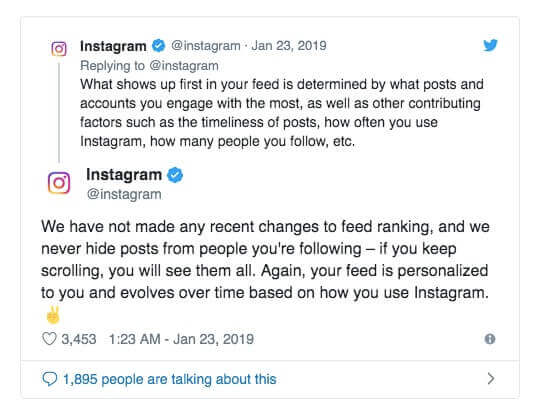
Task: Click the Twitter bird logo
Action: coord(490,45)
